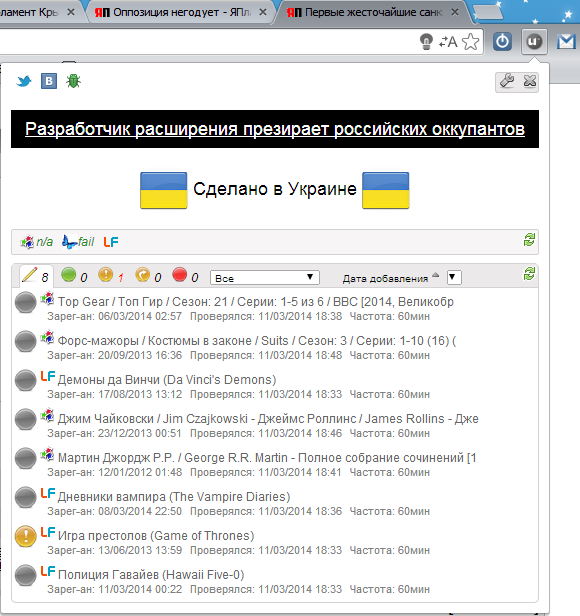Viewport: 580px width, 616px height.
Task: Open Джим Чайковски book entry
Action: [268, 419]
